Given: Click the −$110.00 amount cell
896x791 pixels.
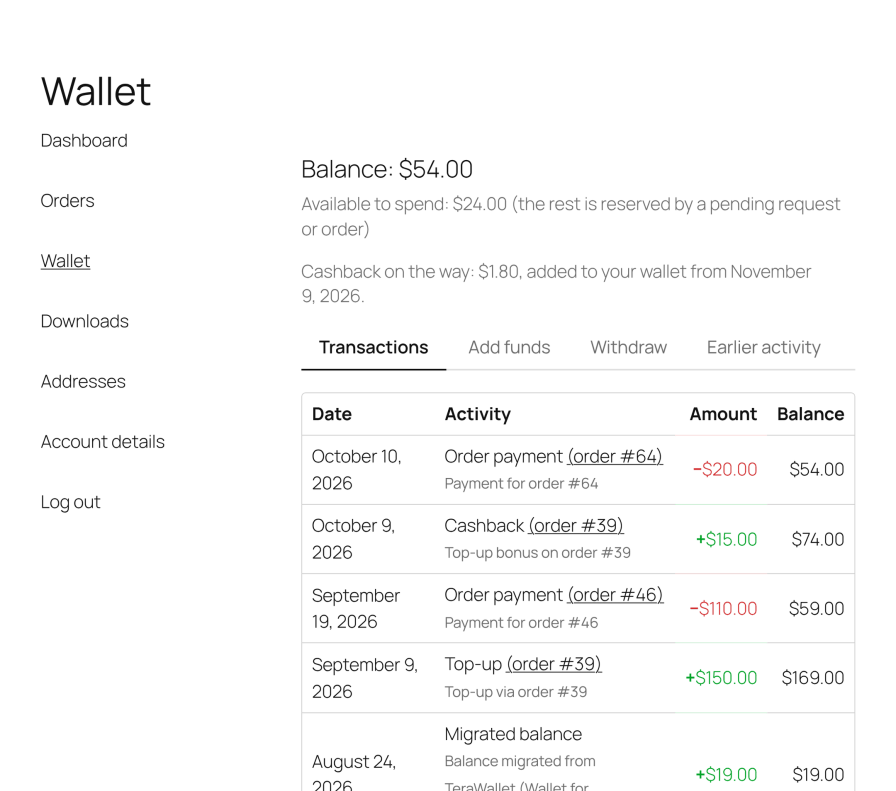Looking at the screenshot, I should tap(723, 608).
